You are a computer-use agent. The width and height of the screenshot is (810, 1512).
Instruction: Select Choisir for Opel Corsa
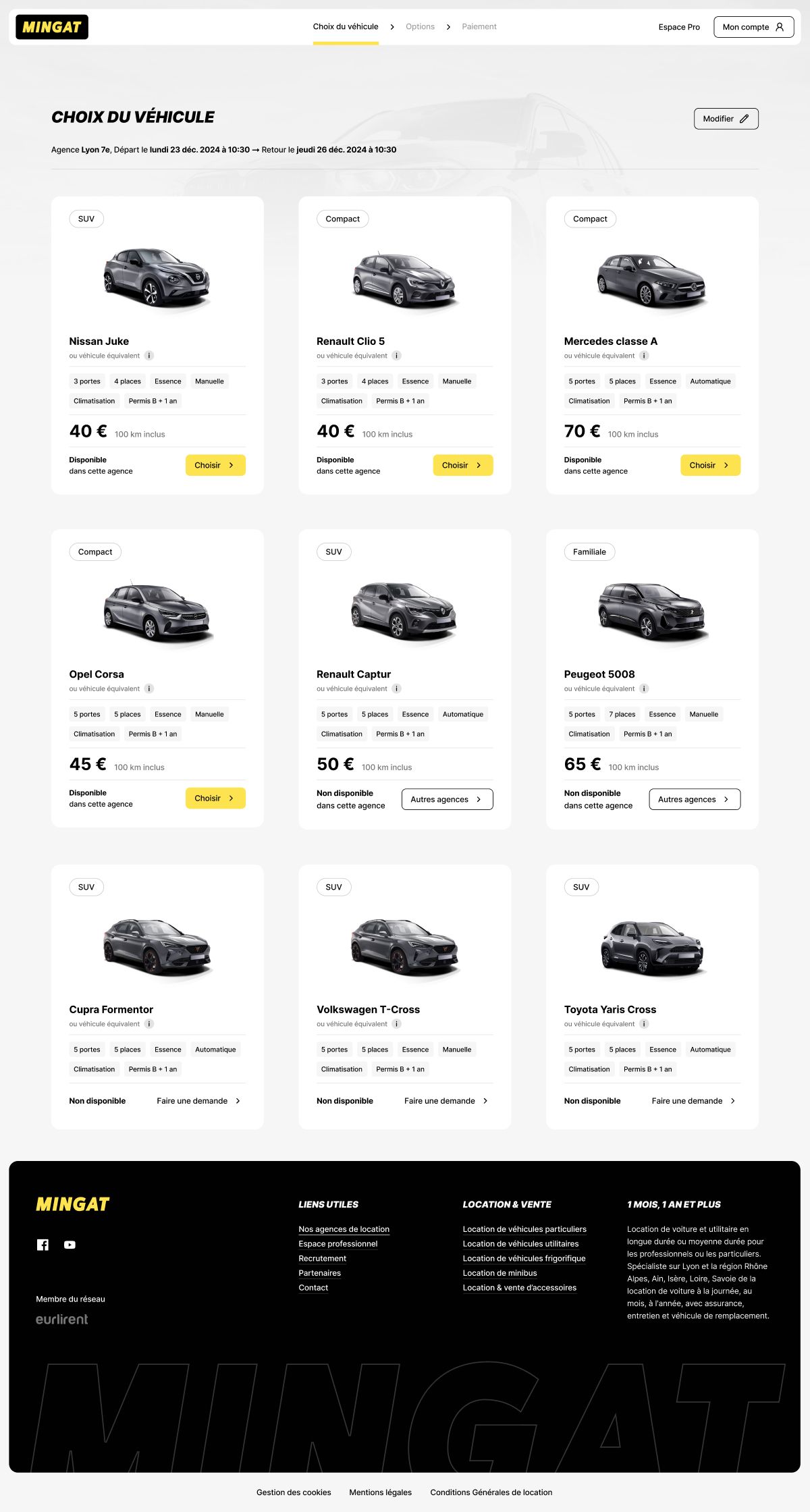tap(215, 798)
